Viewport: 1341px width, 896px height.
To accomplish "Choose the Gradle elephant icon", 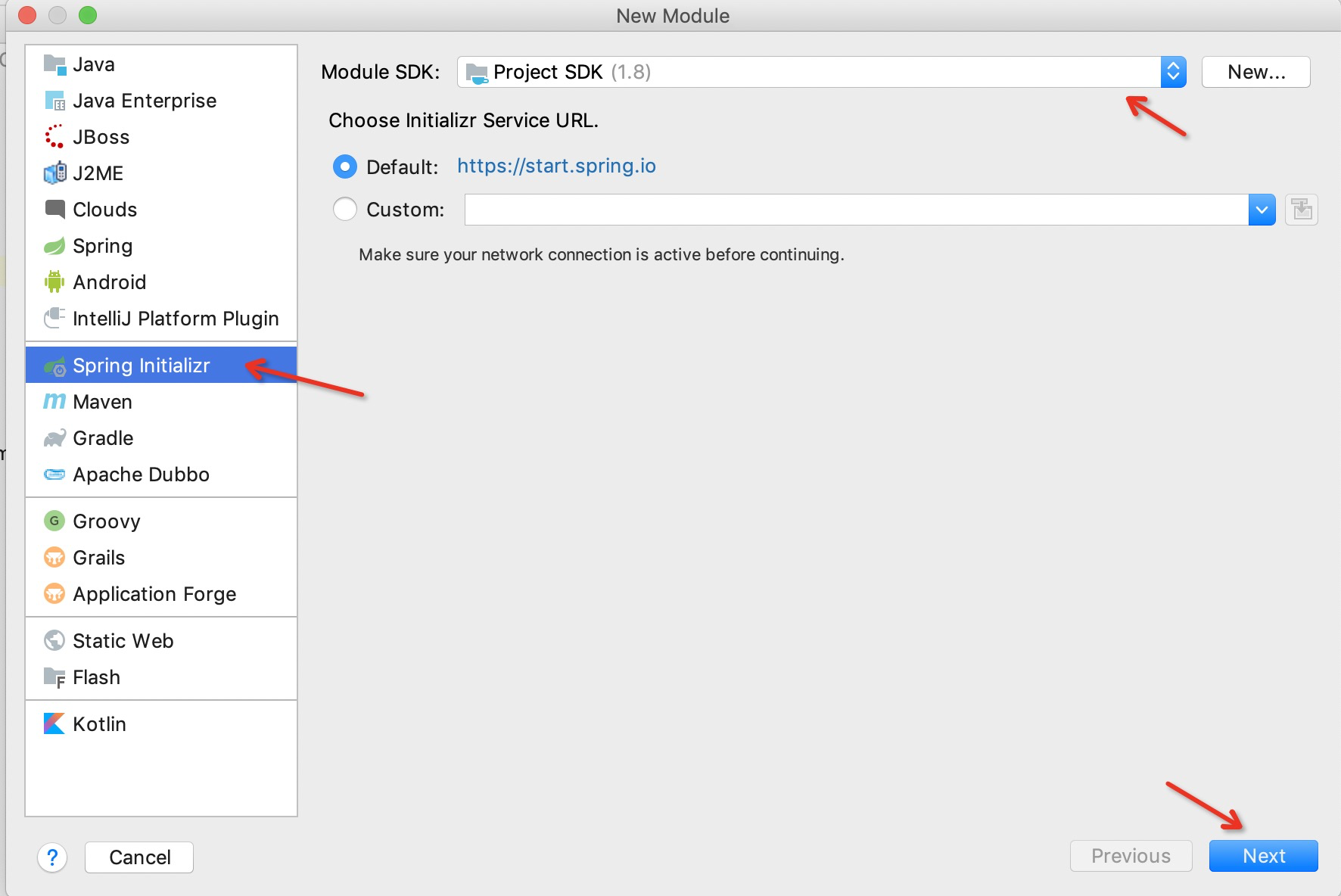I will (54, 438).
